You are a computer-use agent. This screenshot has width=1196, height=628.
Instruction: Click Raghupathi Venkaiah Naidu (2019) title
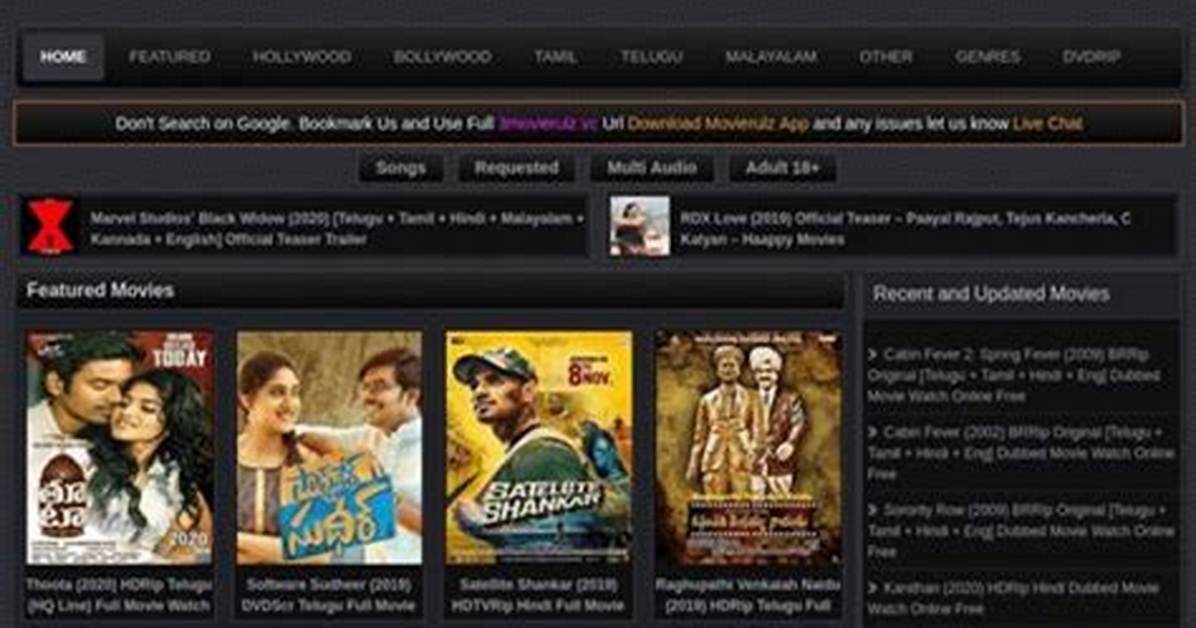tap(748, 595)
